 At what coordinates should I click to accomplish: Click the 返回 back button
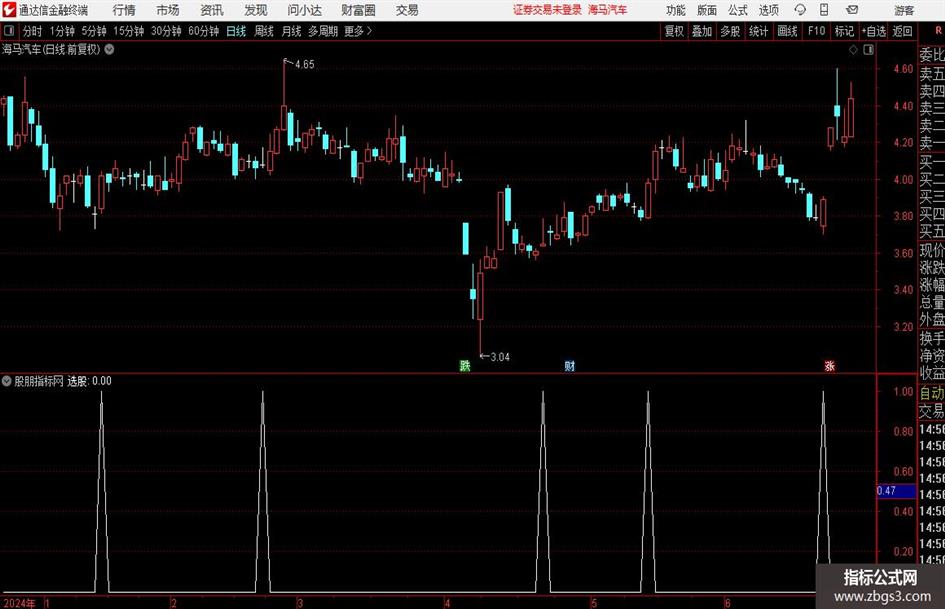tap(902, 31)
